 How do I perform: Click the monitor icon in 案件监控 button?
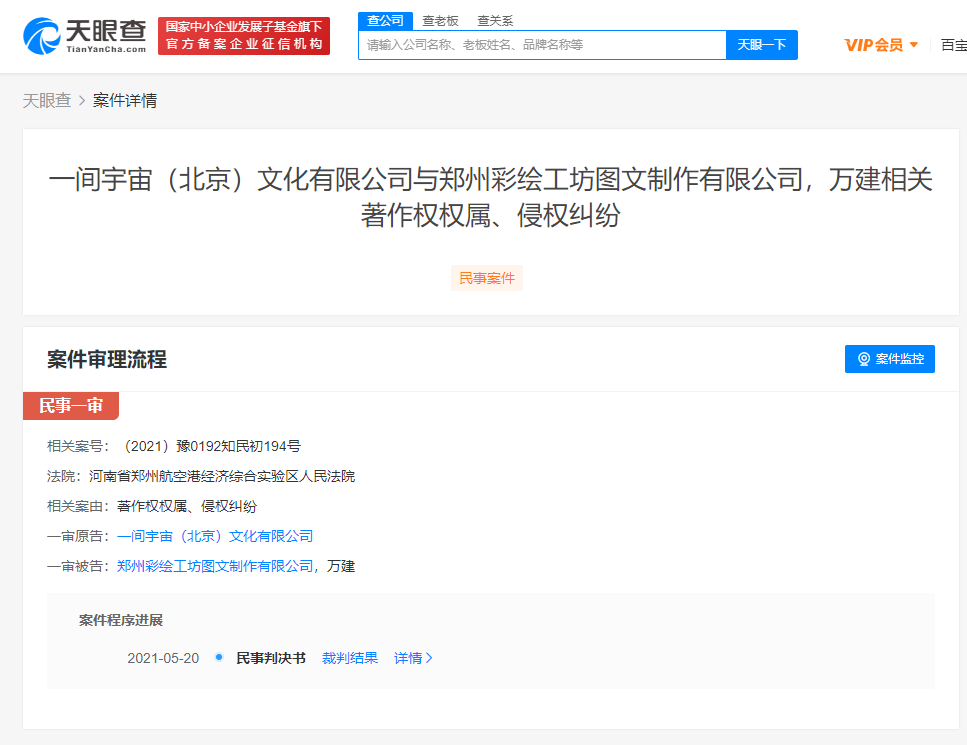click(x=864, y=359)
